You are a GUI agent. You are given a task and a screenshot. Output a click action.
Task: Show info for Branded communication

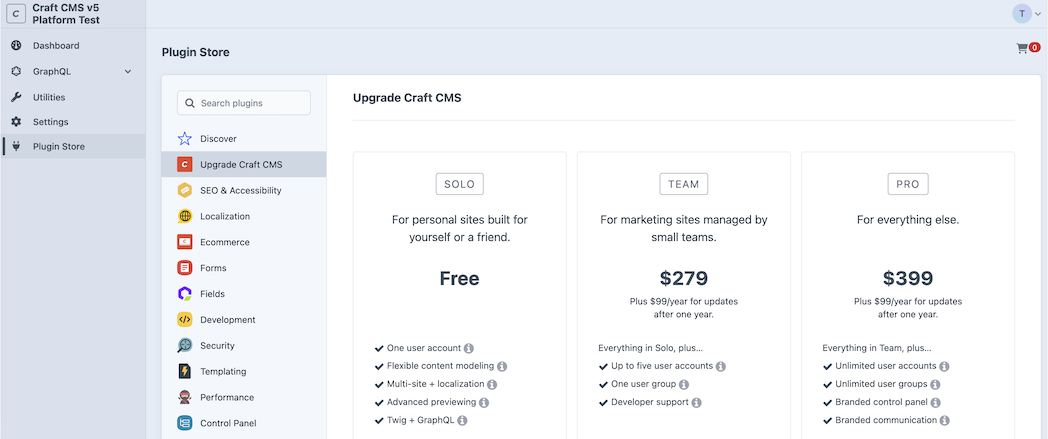(945, 420)
